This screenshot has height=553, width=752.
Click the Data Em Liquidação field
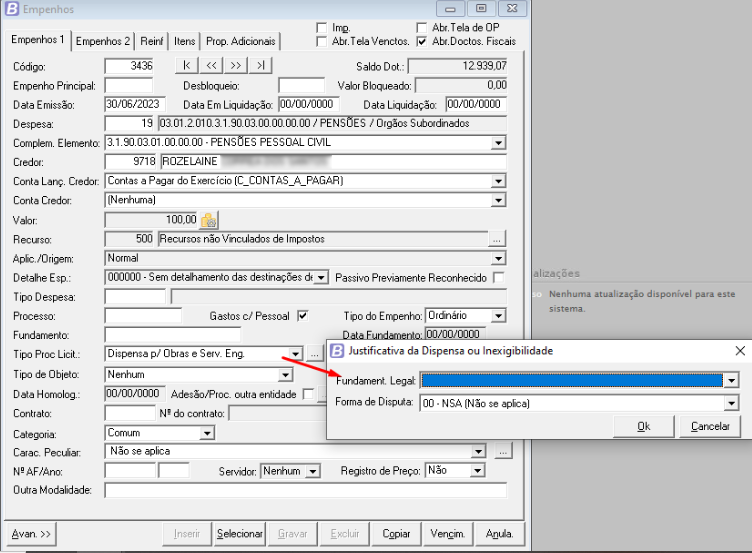pos(309,104)
